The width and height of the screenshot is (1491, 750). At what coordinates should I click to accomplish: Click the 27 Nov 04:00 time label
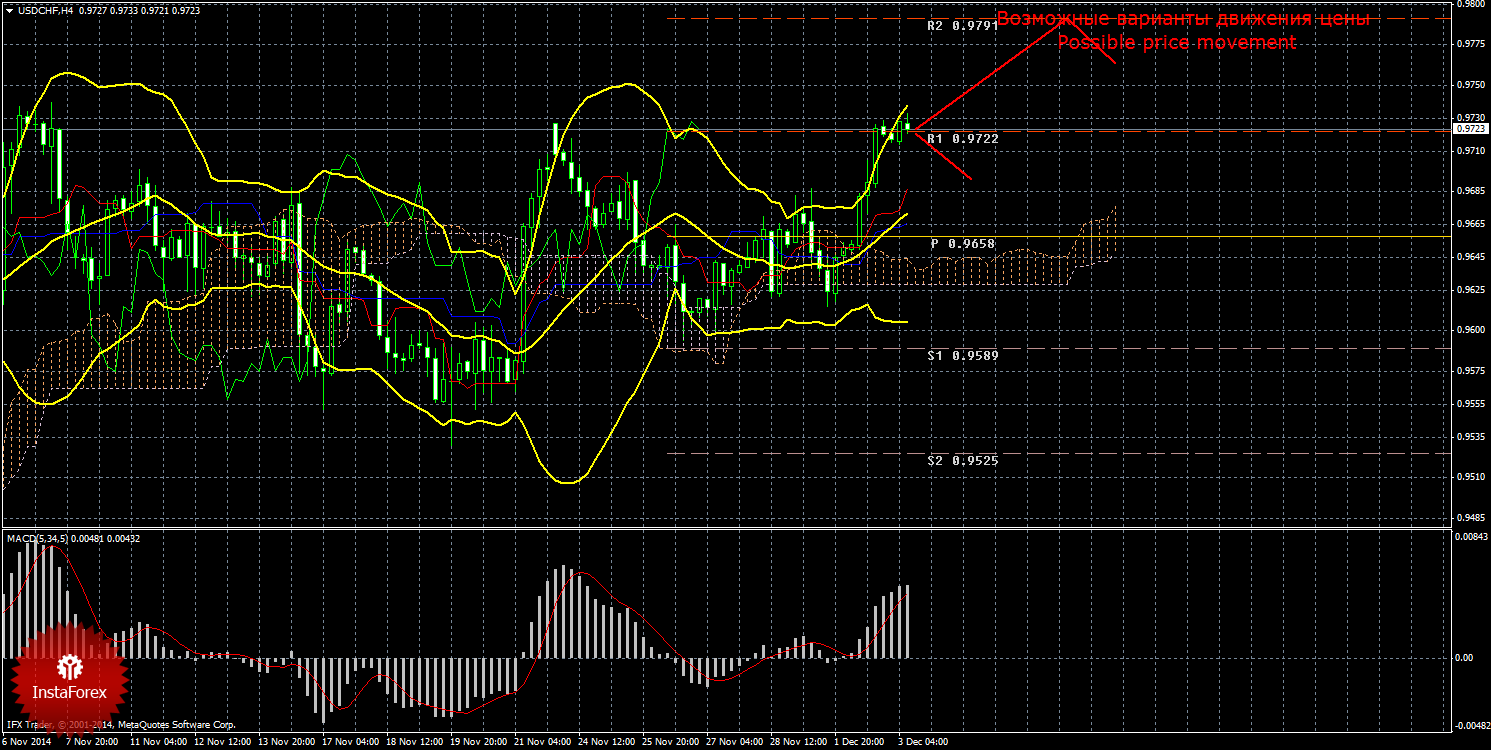coord(734,743)
